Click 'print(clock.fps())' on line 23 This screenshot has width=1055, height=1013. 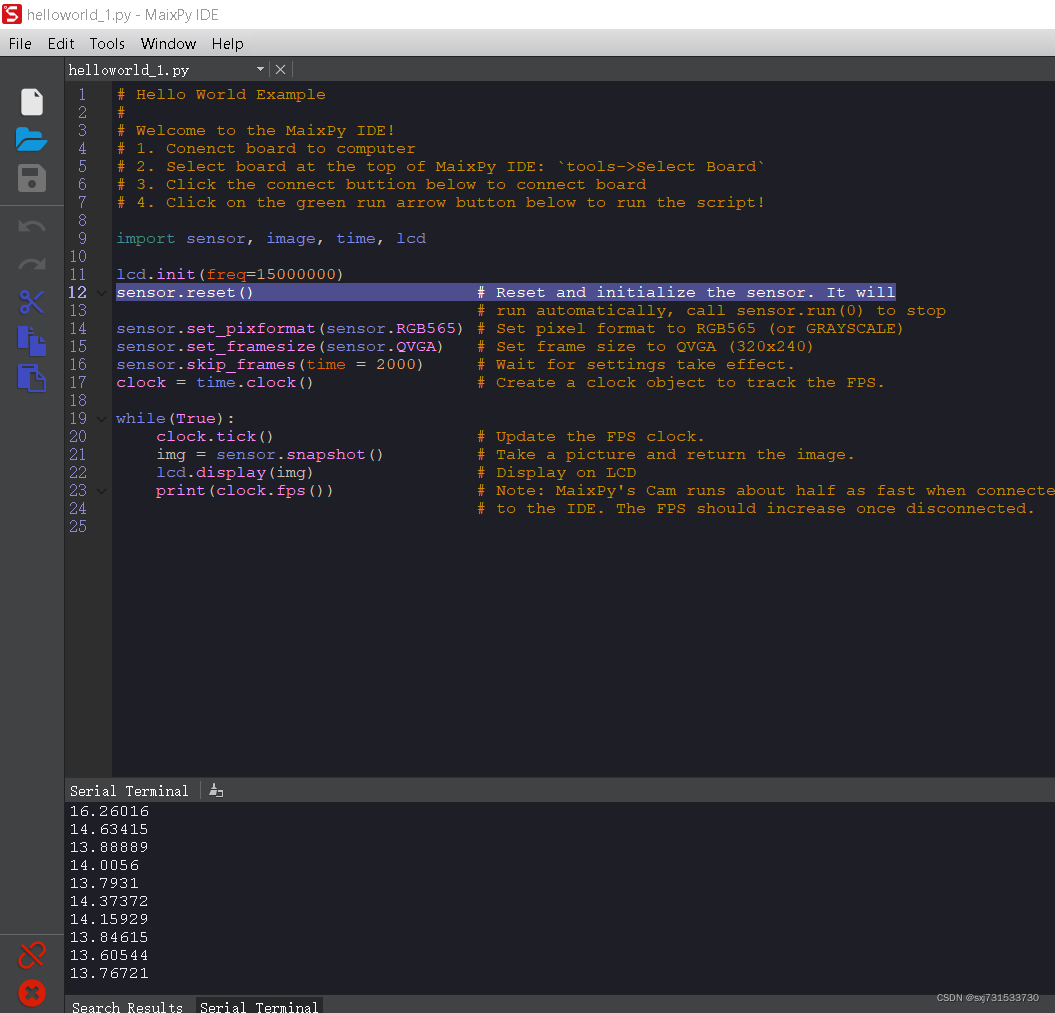pos(244,491)
